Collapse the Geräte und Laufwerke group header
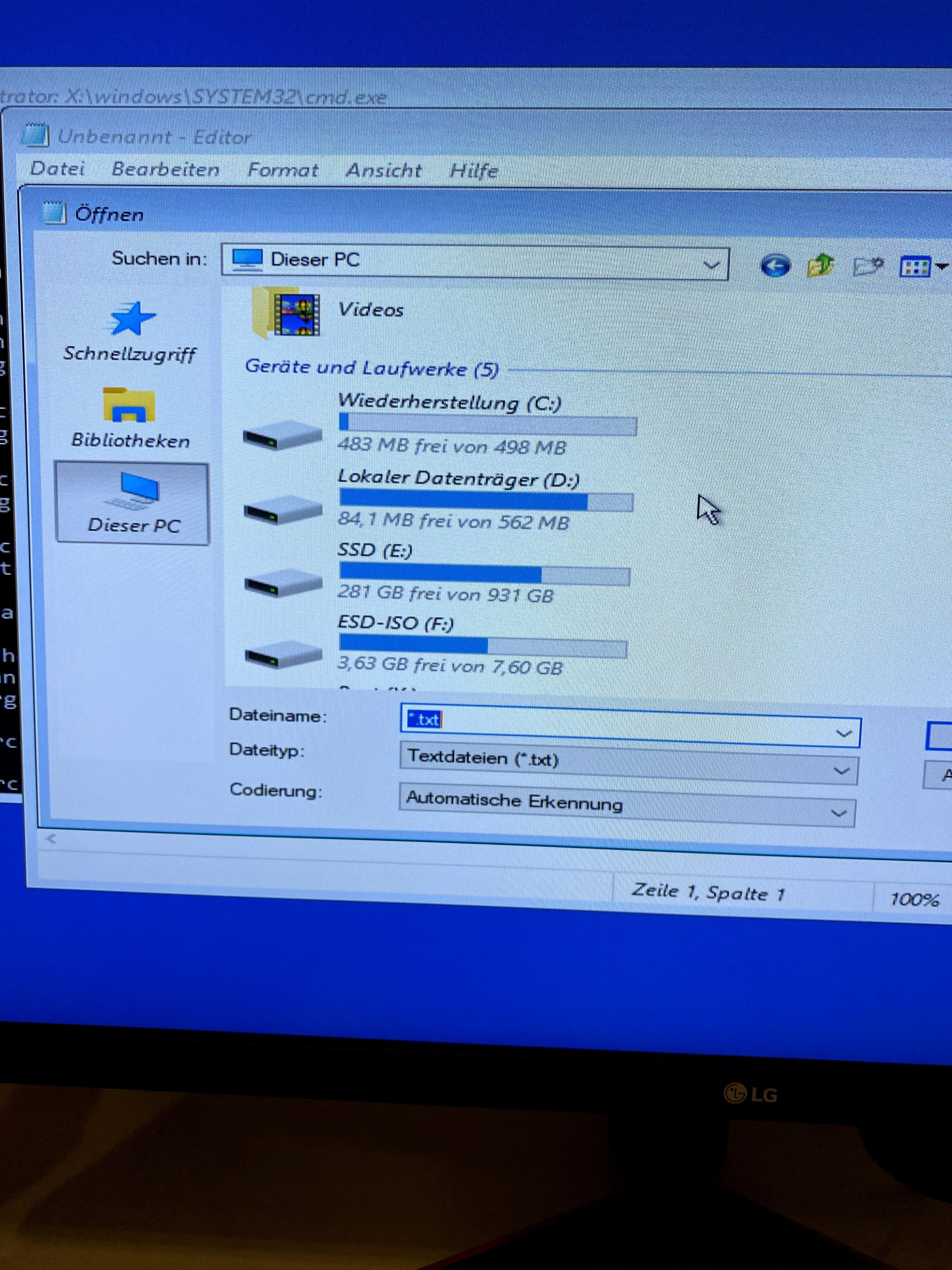Screen dimensions: 952x1270 pos(371,368)
